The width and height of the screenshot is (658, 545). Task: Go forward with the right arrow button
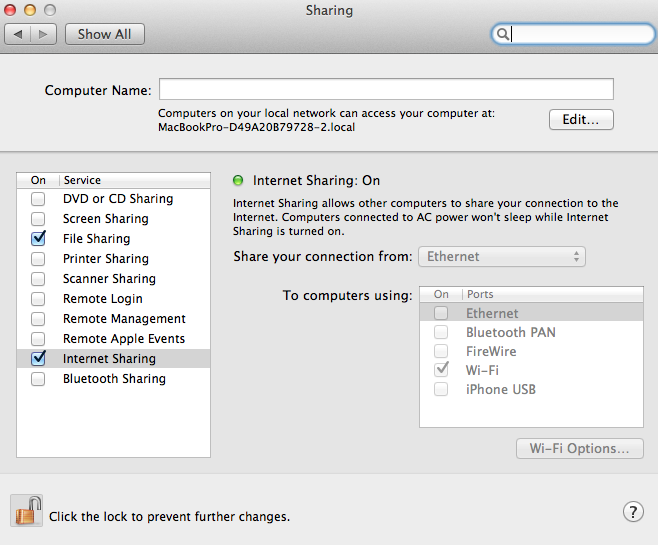(44, 34)
